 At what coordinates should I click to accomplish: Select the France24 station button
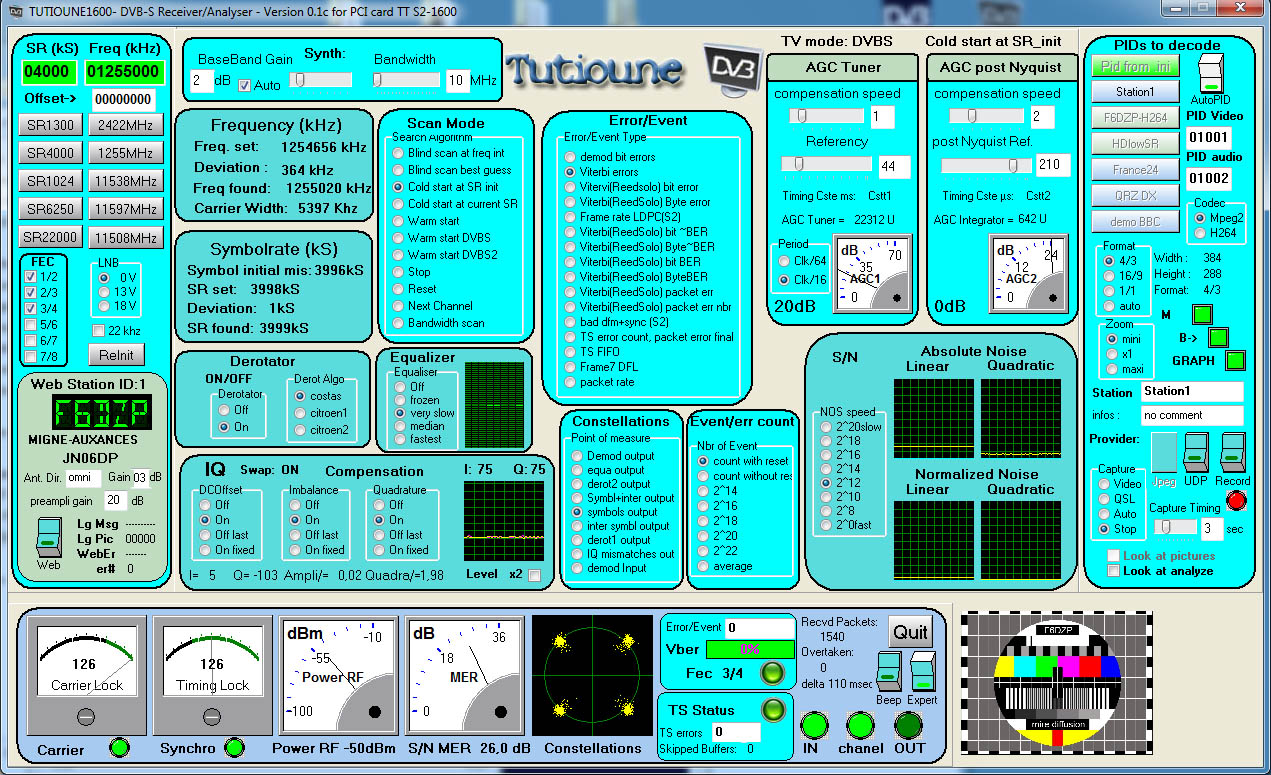[1134, 169]
